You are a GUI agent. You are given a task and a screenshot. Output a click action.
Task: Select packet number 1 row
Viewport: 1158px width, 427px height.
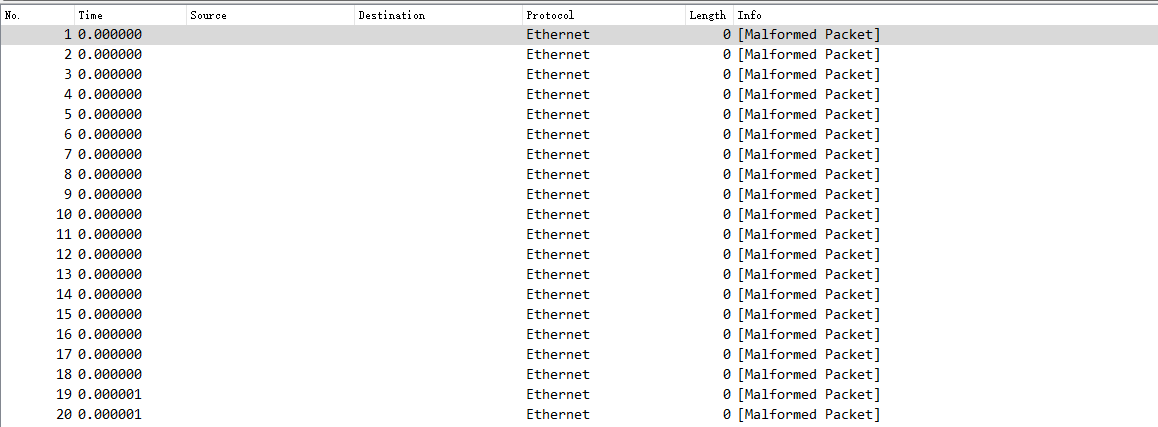point(579,35)
